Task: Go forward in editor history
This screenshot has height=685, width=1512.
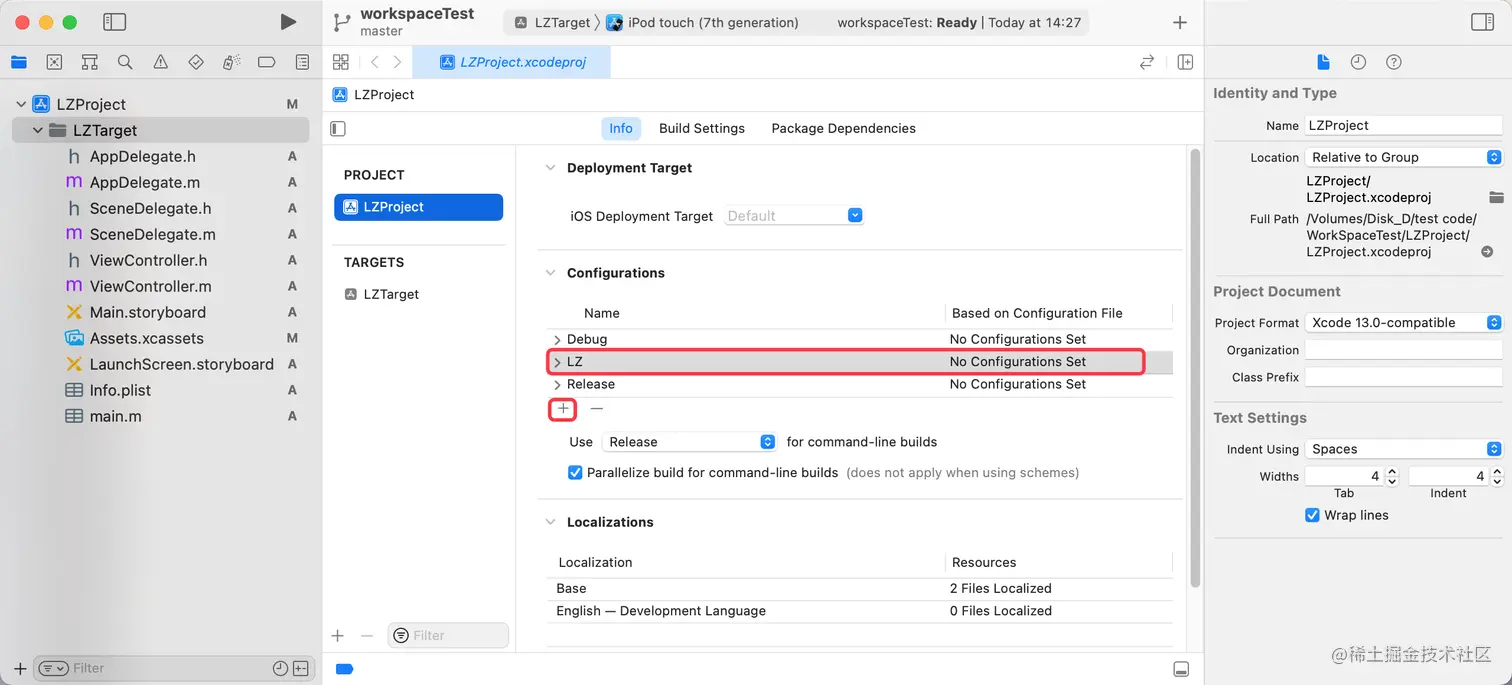Action: 397,62
